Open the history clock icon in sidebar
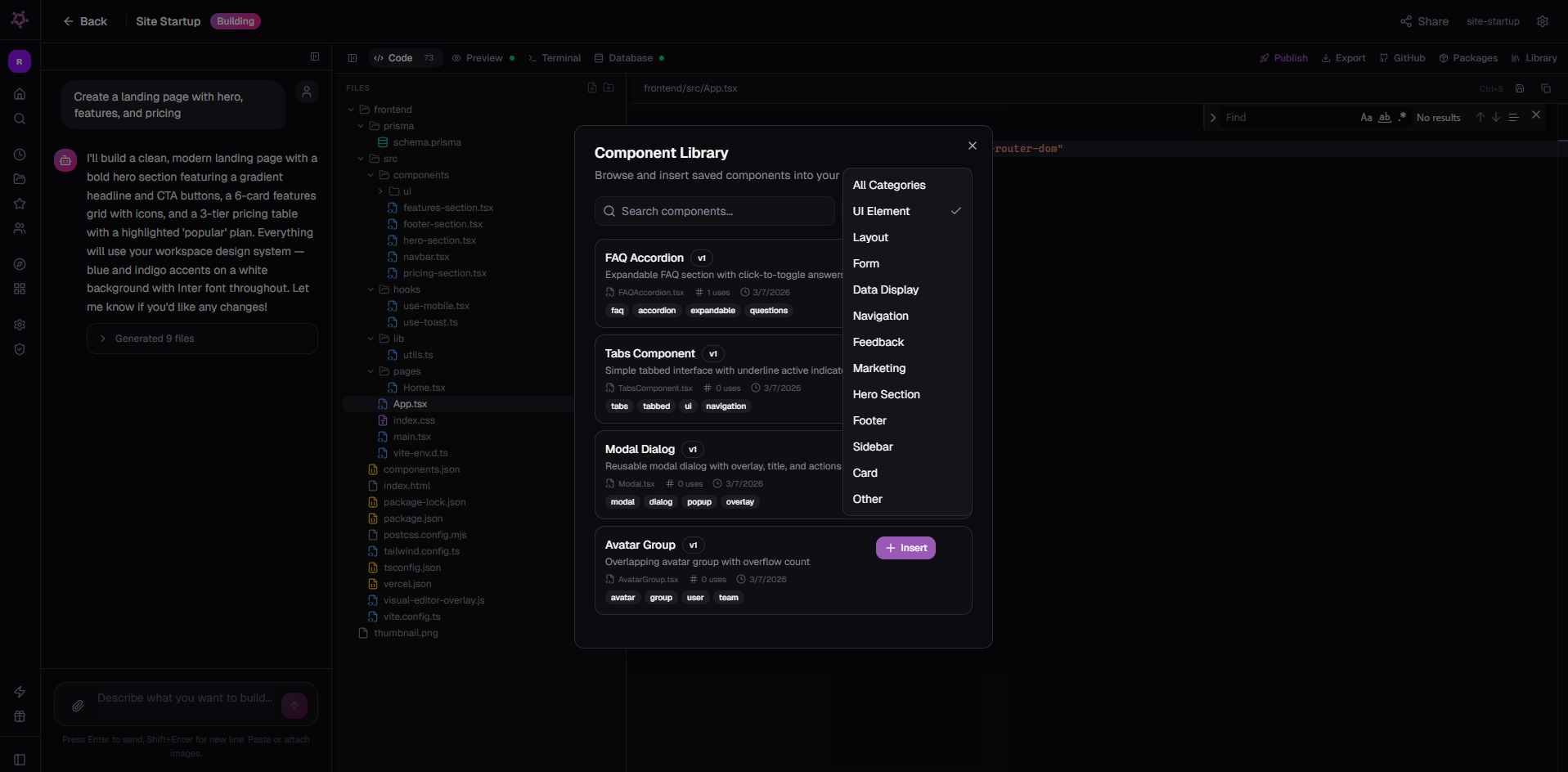Viewport: 1568px width, 772px height. [19, 154]
